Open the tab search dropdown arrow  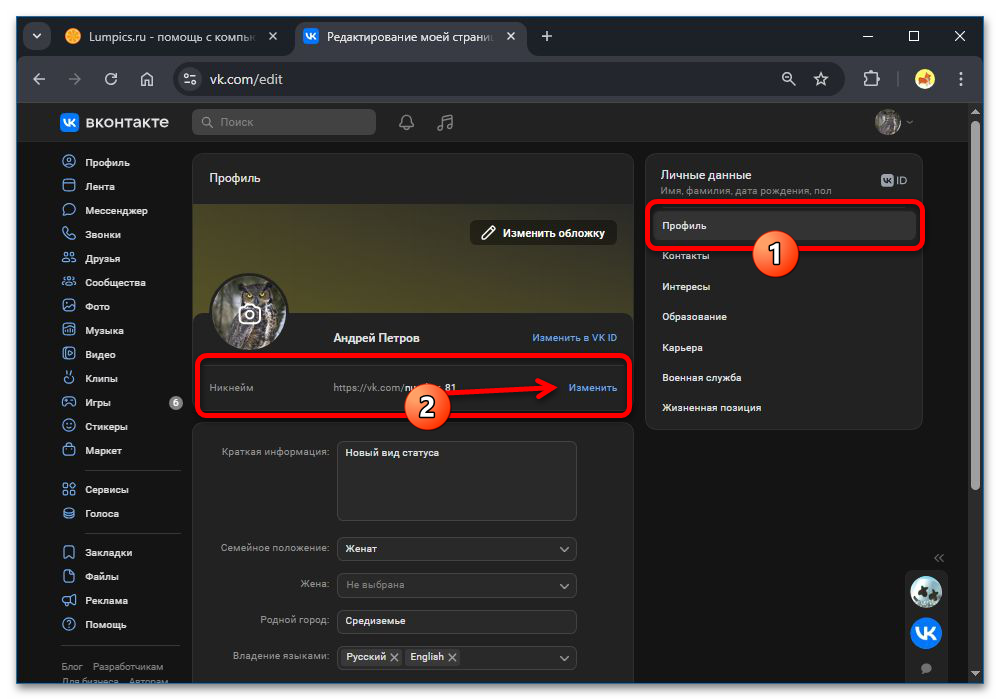tap(37, 36)
